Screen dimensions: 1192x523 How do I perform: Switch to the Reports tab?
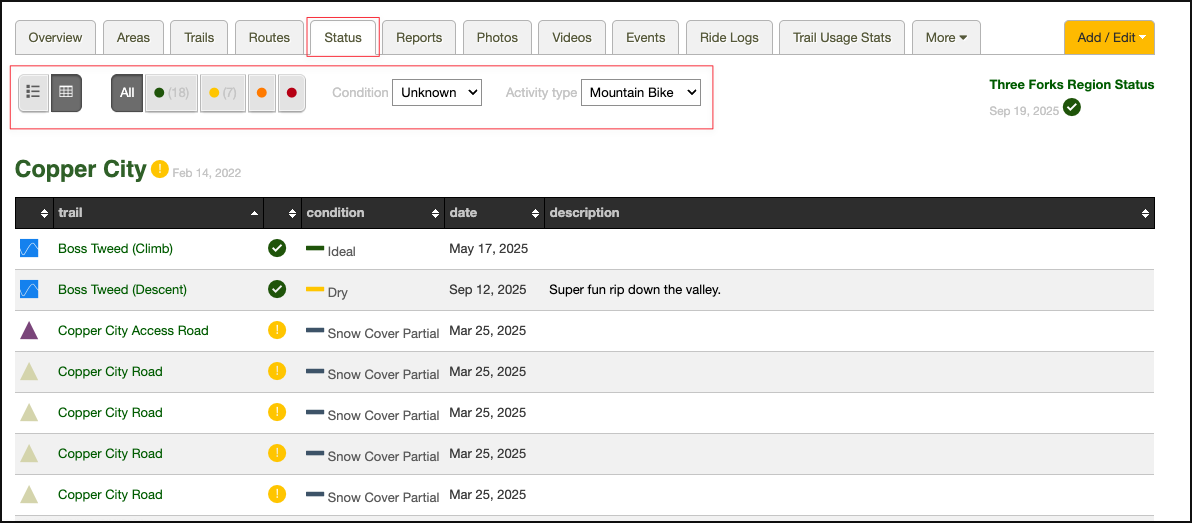click(419, 38)
